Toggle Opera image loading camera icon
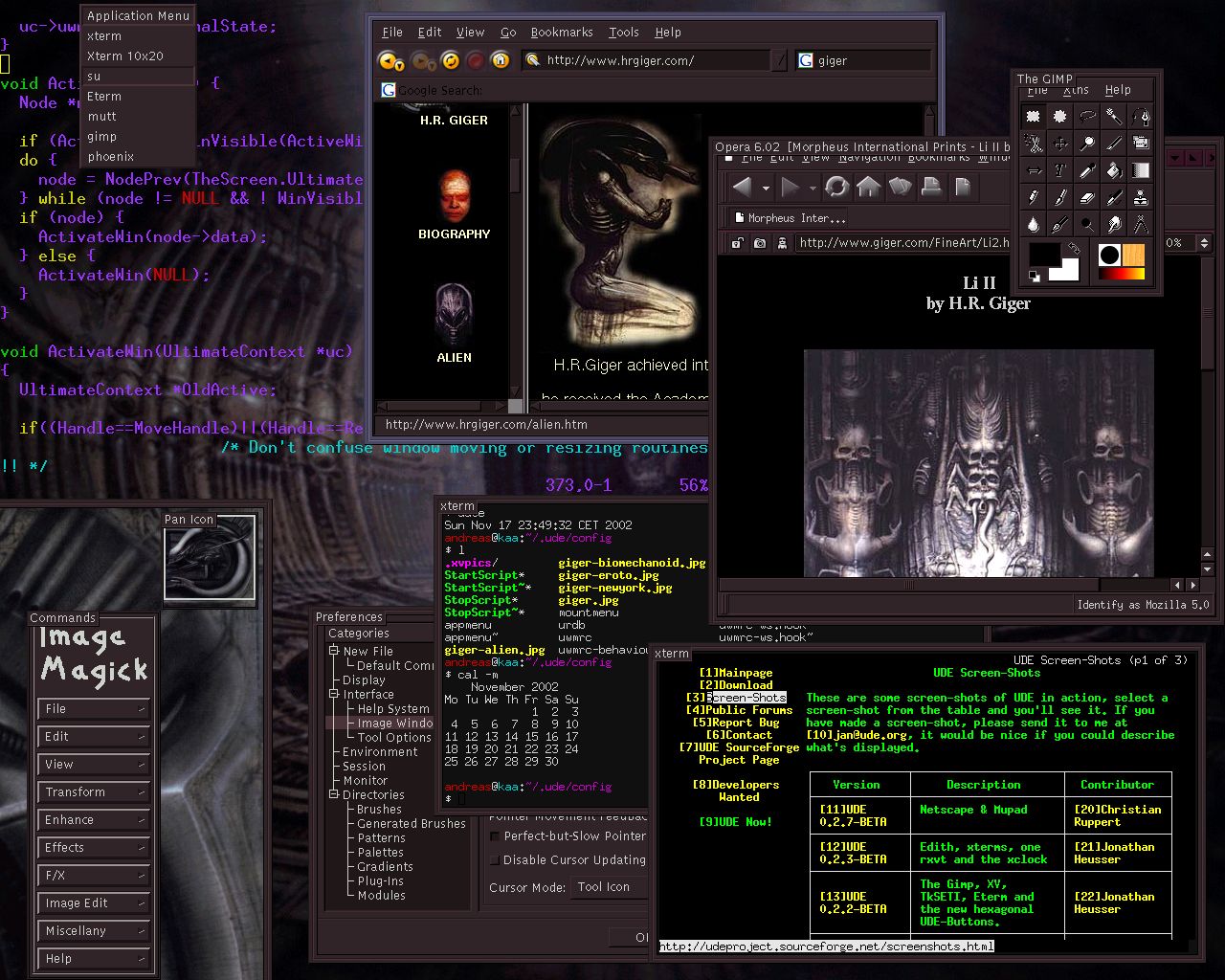This screenshot has height=980, width=1225. (759, 243)
